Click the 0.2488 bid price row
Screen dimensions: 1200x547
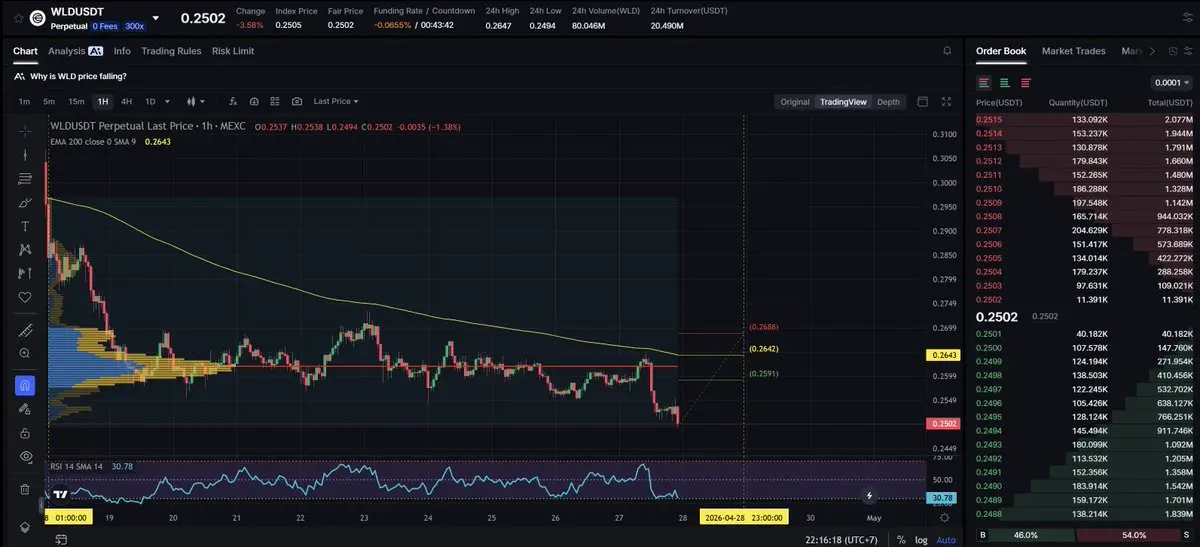[x=1084, y=512]
